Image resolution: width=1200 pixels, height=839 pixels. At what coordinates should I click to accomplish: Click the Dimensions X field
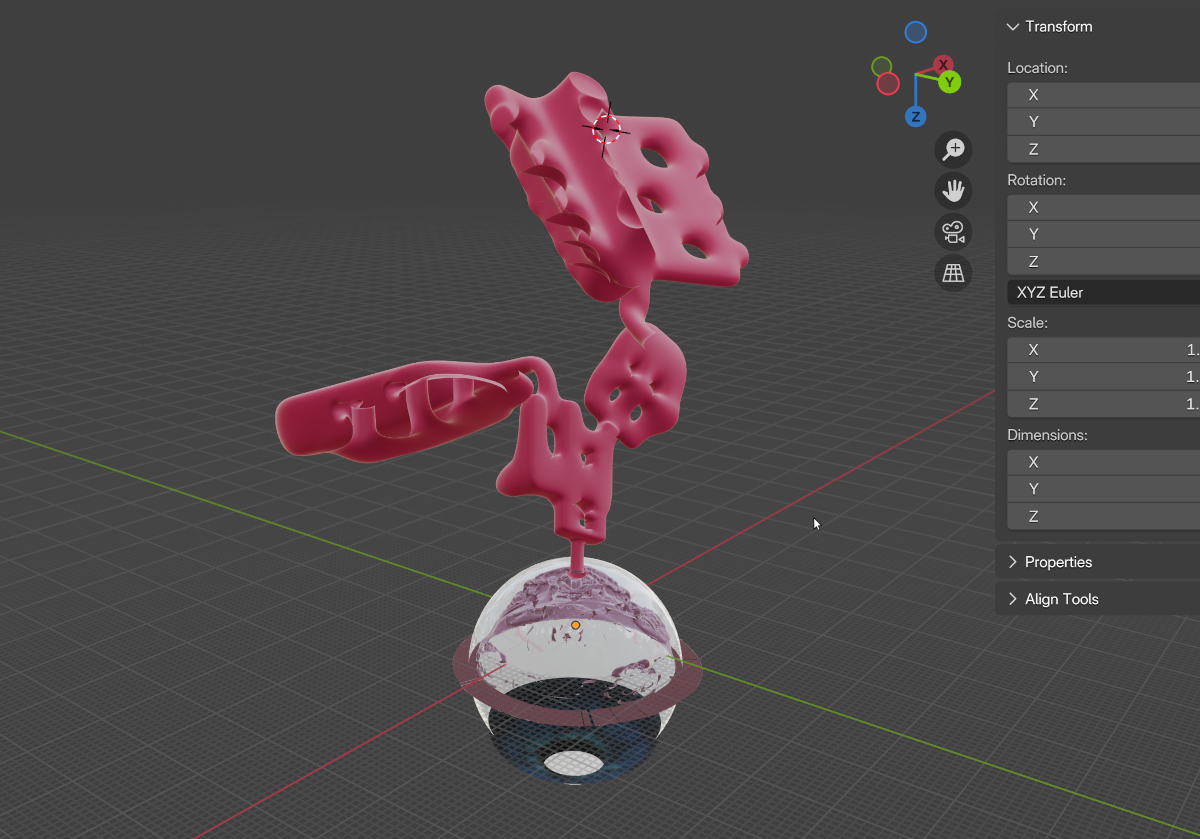pos(1103,462)
